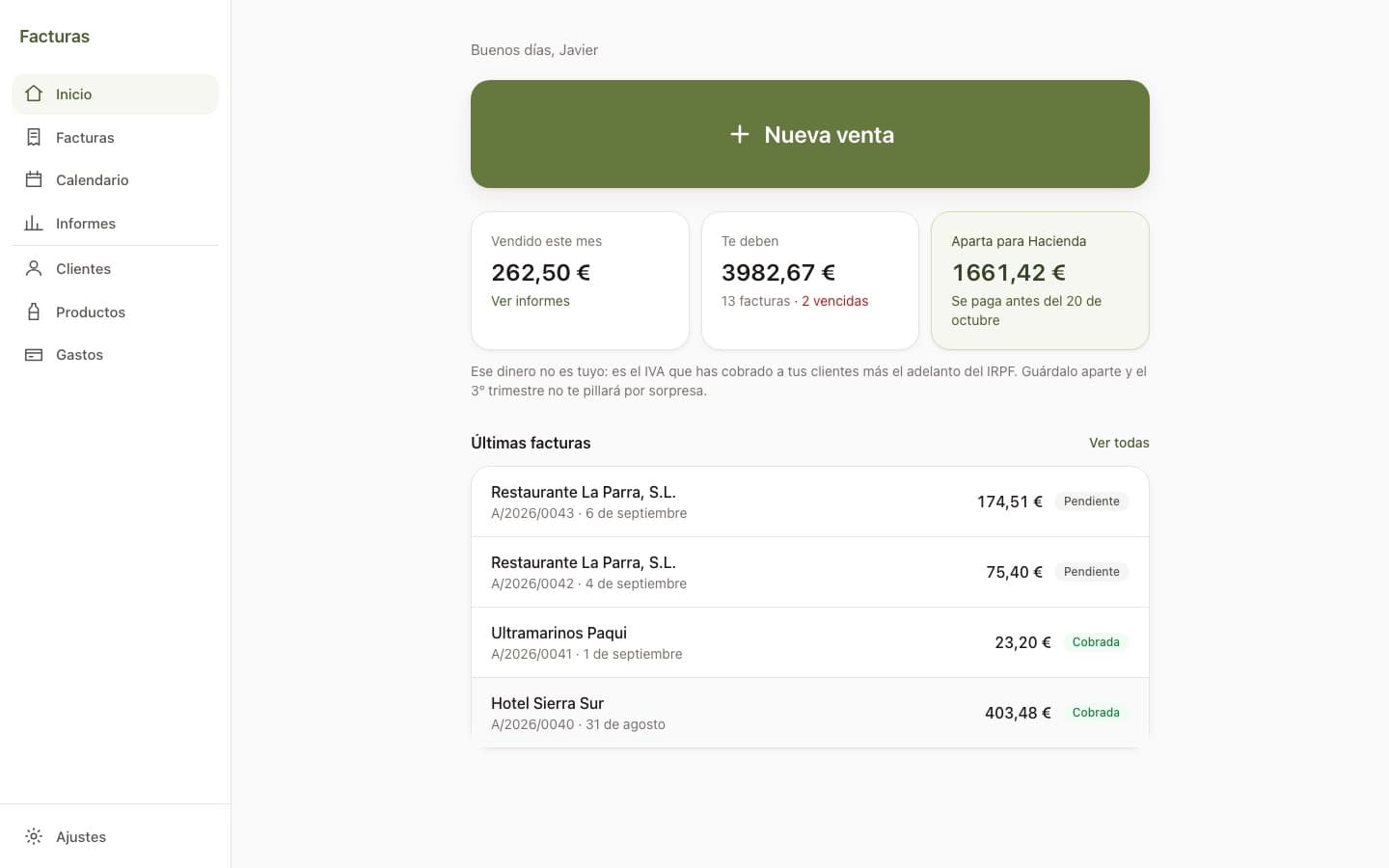Go to Inicio in the sidebar
Screen dimensions: 1389x868
click(115, 94)
